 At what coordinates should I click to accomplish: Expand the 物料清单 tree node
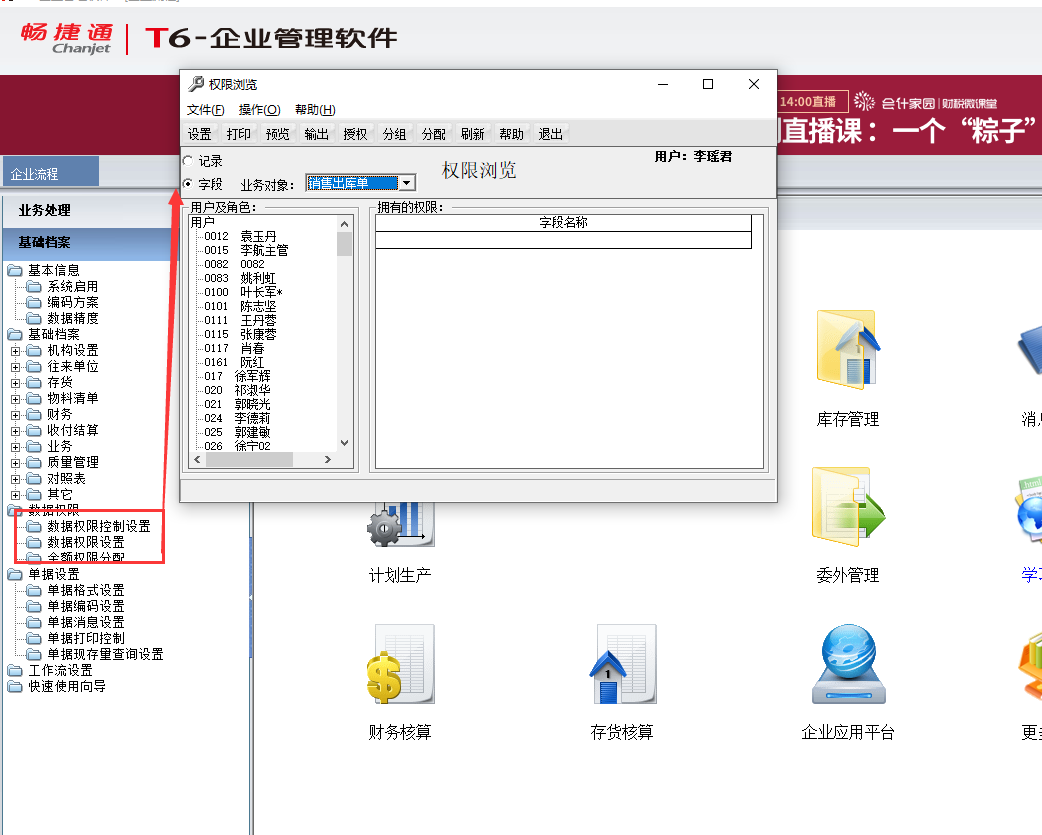pyautogui.click(x=15, y=399)
